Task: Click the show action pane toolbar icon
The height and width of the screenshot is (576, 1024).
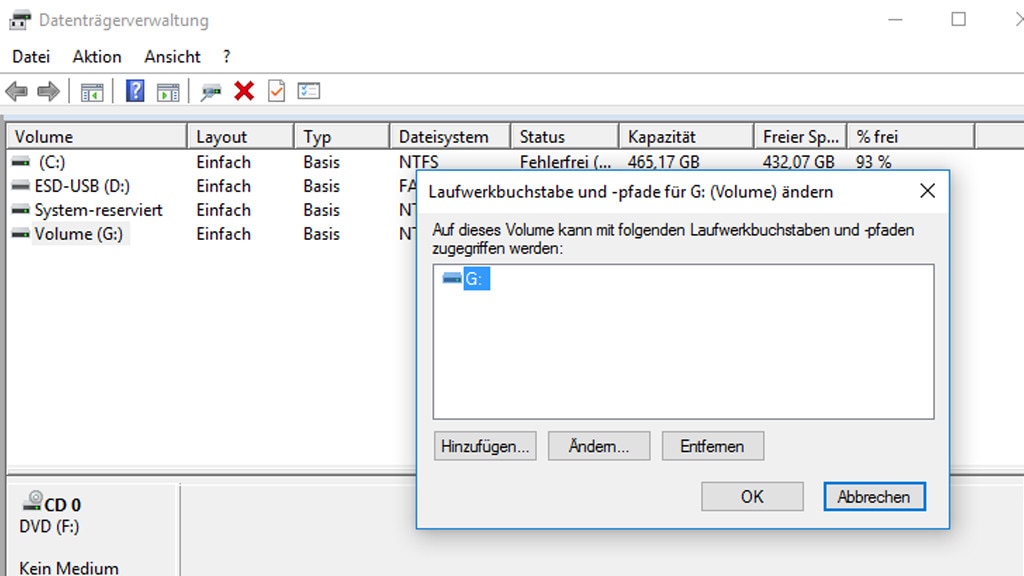Action: (x=167, y=91)
